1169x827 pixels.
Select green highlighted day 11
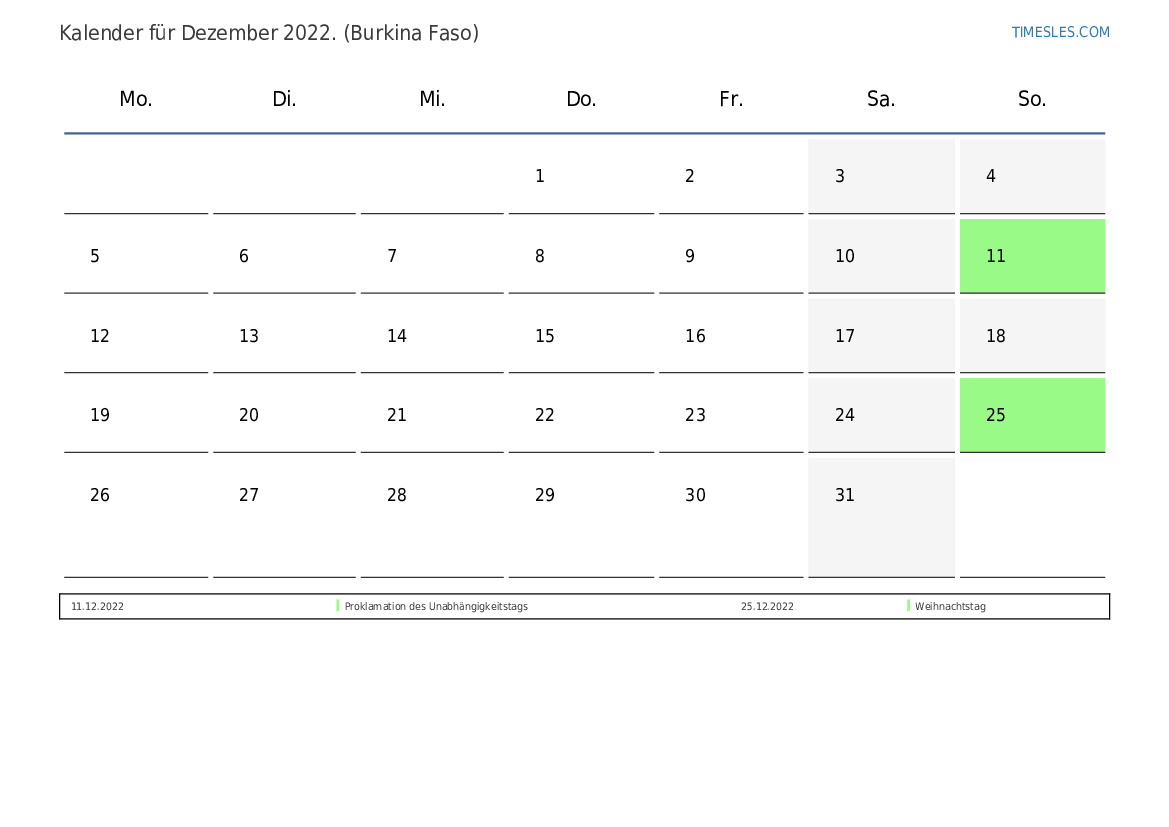click(1032, 256)
